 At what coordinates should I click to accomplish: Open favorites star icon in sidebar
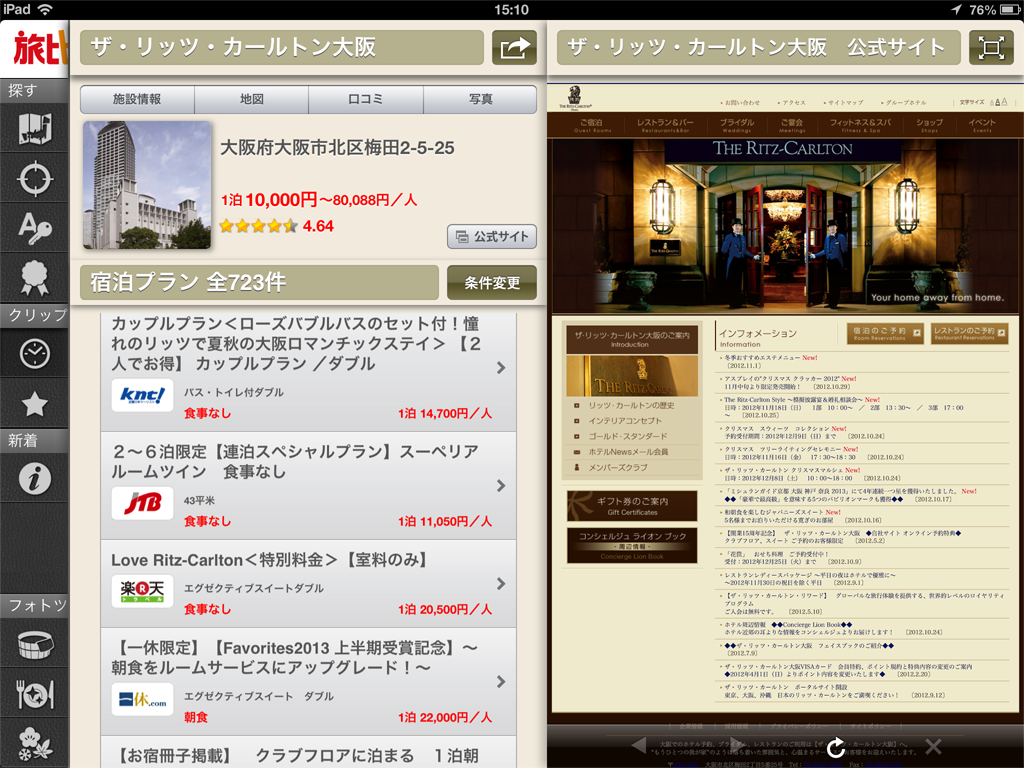pos(35,404)
